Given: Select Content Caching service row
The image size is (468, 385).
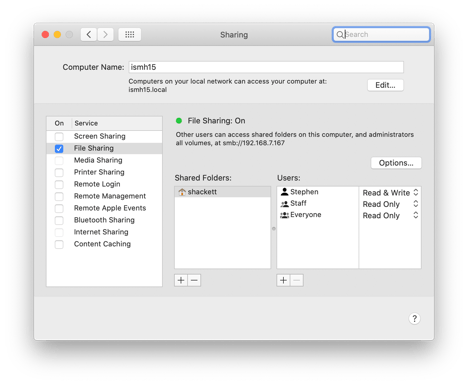Looking at the screenshot, I should 104,244.
